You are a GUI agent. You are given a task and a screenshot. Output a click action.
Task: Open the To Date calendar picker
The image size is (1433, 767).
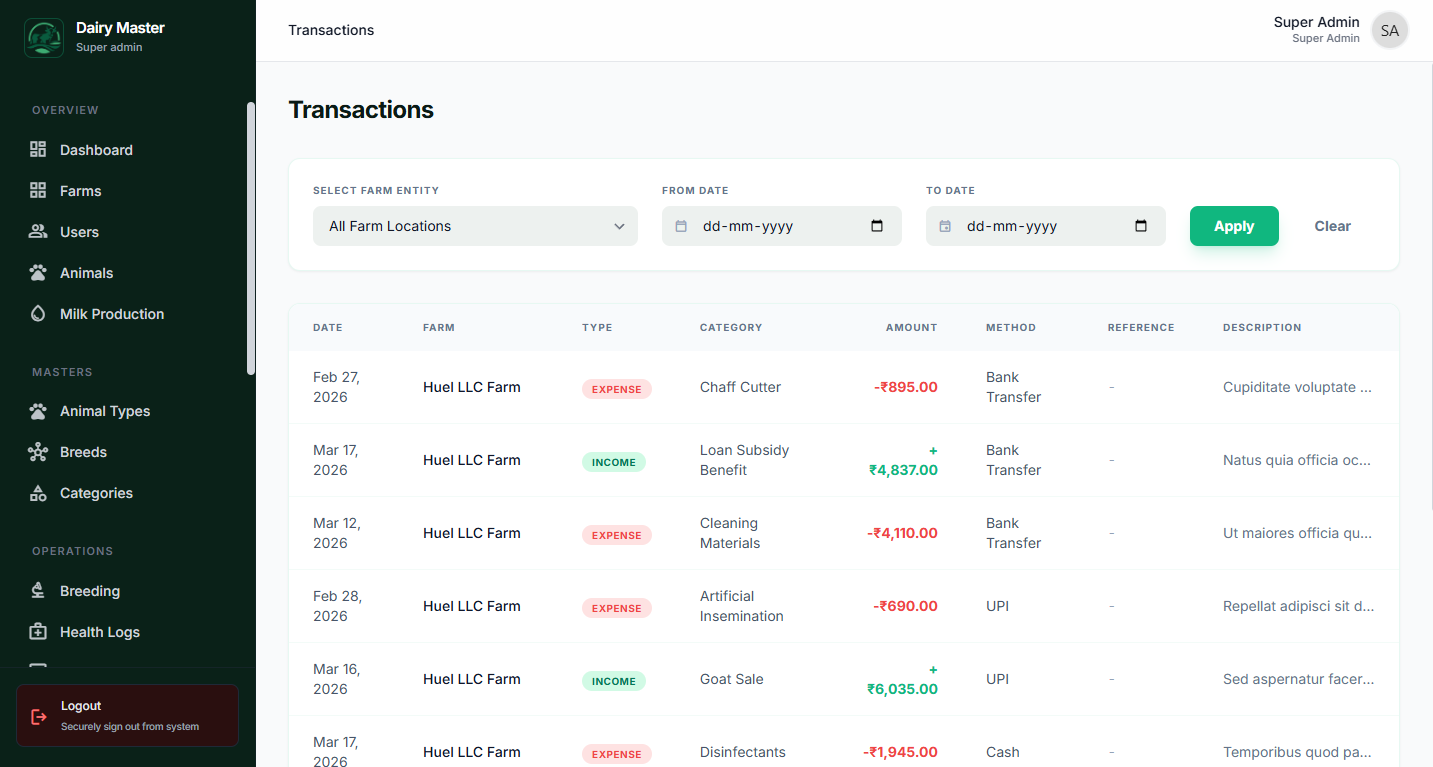click(x=1141, y=226)
